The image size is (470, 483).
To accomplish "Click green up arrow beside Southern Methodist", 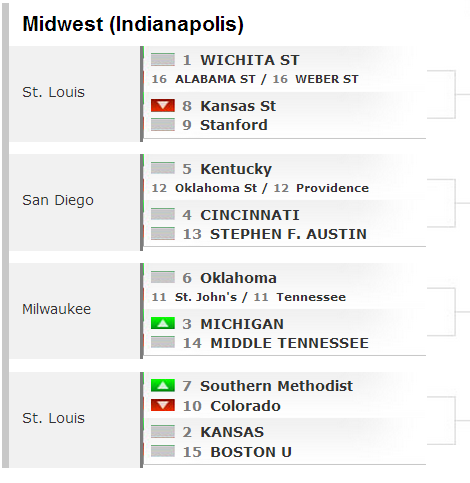I will [x=163, y=386].
